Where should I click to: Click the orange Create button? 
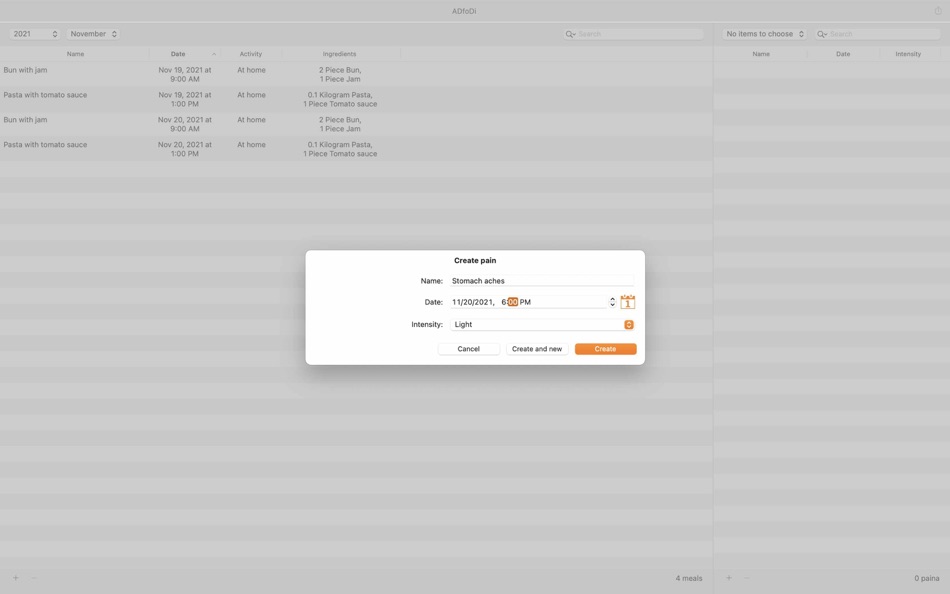coord(605,349)
